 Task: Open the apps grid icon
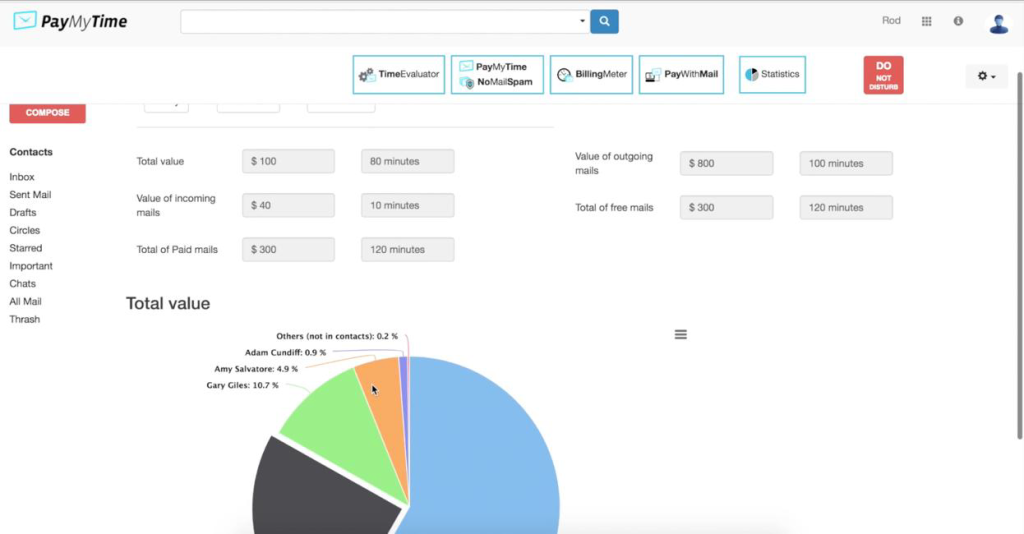pyautogui.click(x=926, y=22)
